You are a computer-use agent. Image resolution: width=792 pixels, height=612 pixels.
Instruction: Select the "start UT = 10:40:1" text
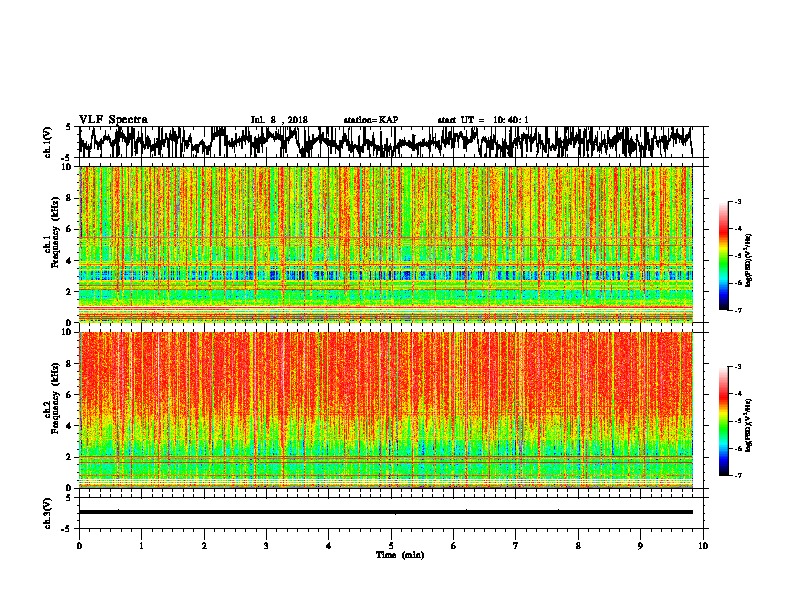[483, 120]
